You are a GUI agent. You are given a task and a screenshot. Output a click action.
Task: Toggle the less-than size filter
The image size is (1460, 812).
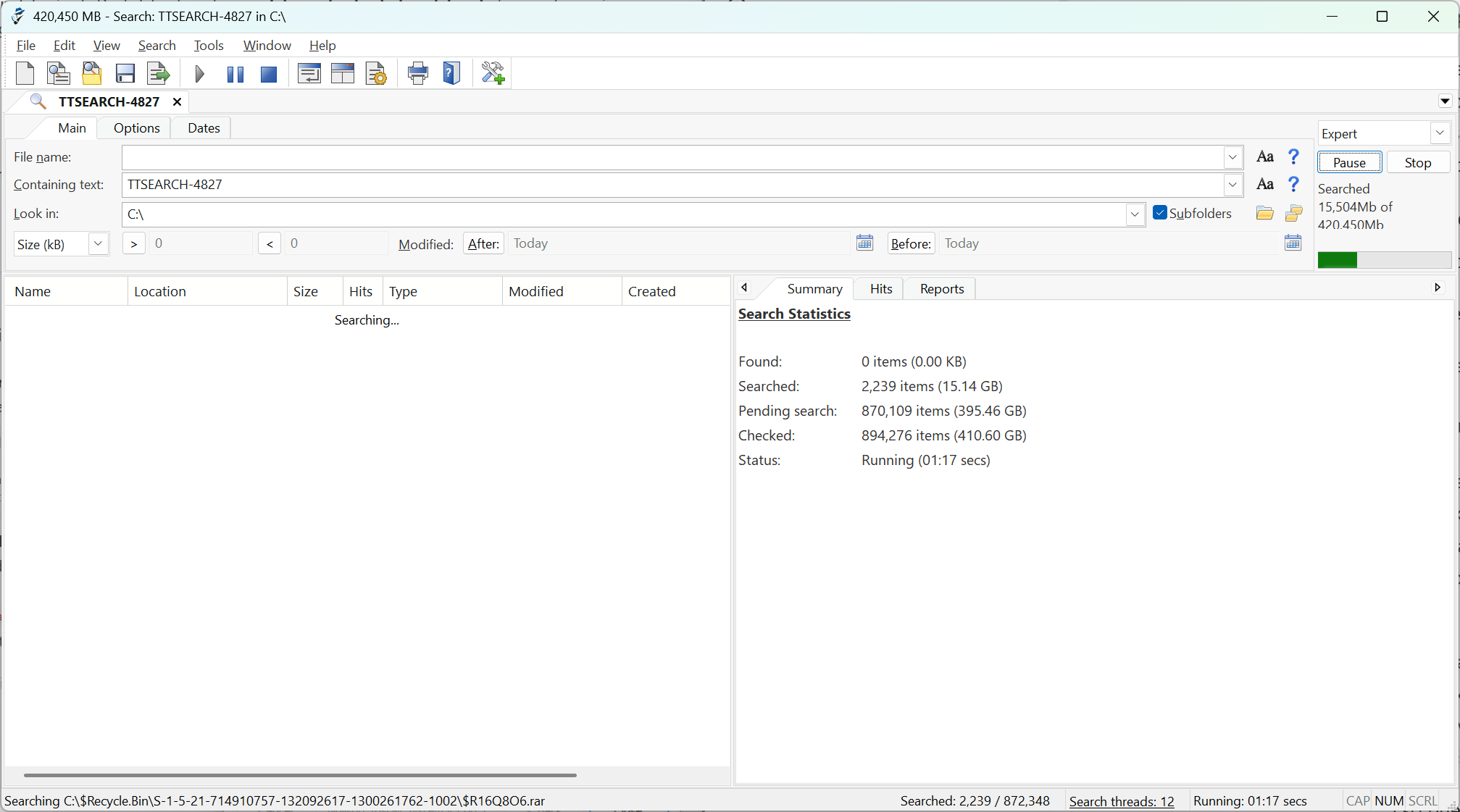tap(270, 244)
